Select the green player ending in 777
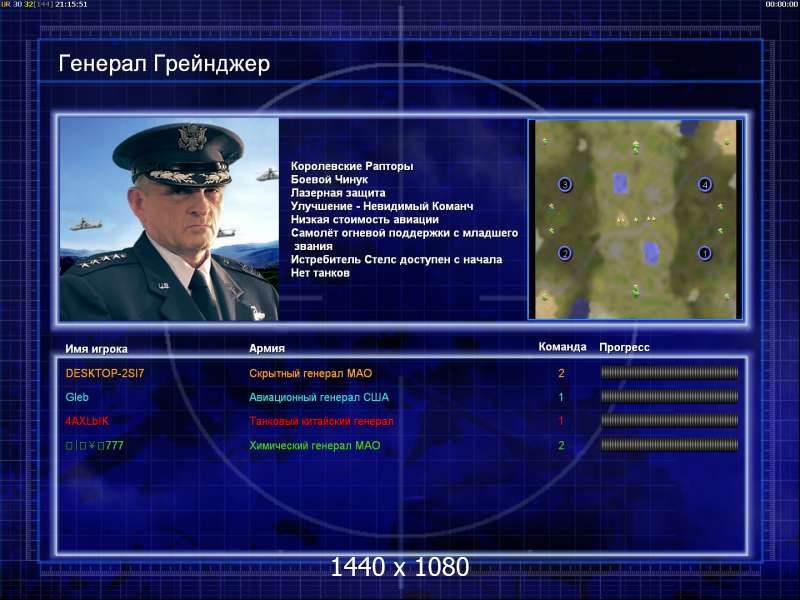 (x=94, y=445)
